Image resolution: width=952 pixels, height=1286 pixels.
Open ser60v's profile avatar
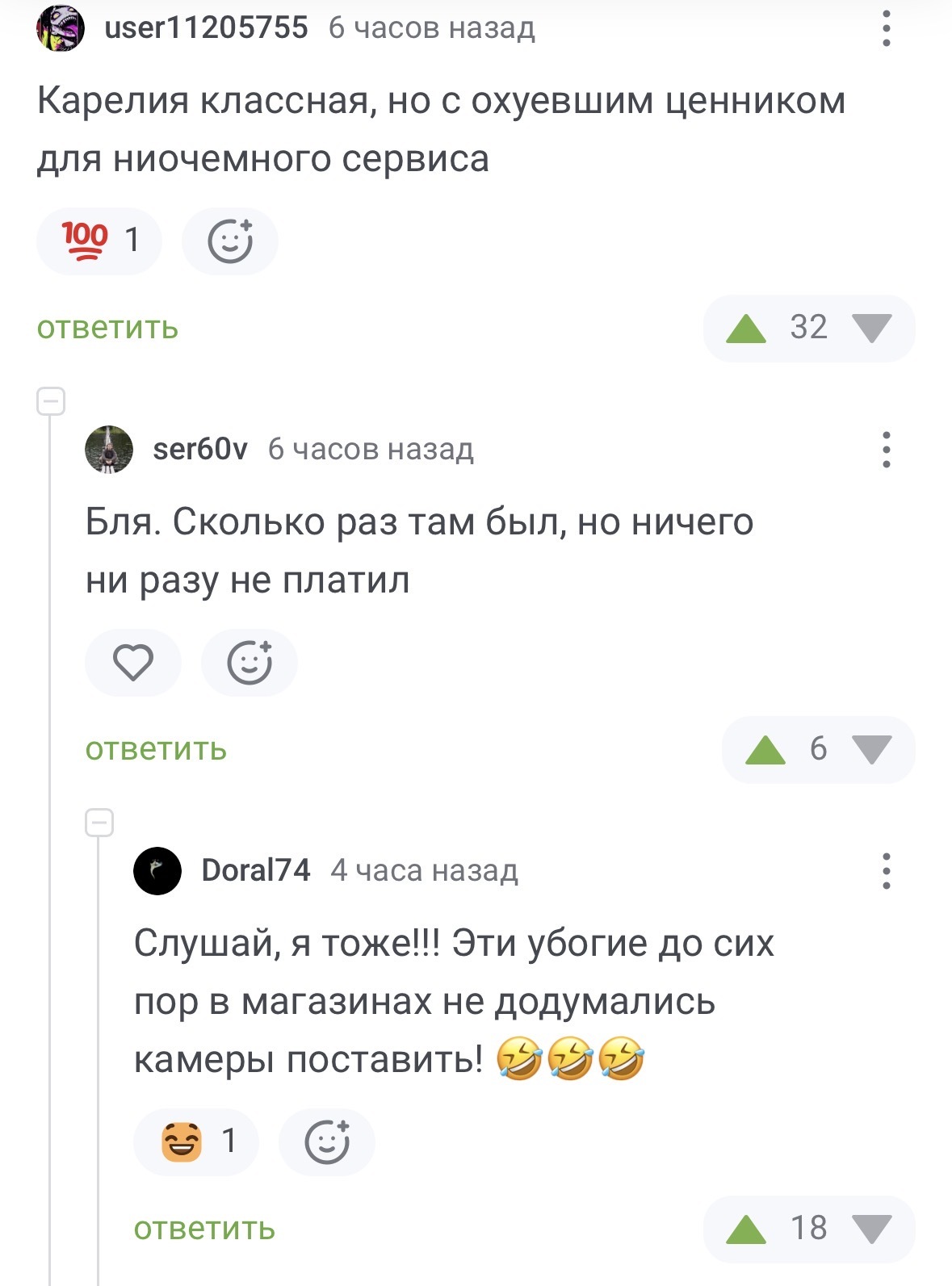pos(109,450)
